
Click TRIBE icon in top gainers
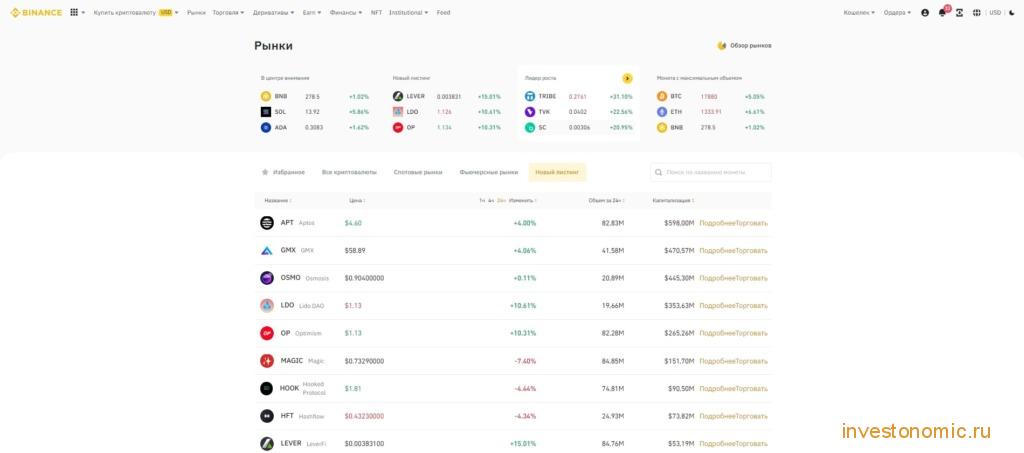coord(530,97)
